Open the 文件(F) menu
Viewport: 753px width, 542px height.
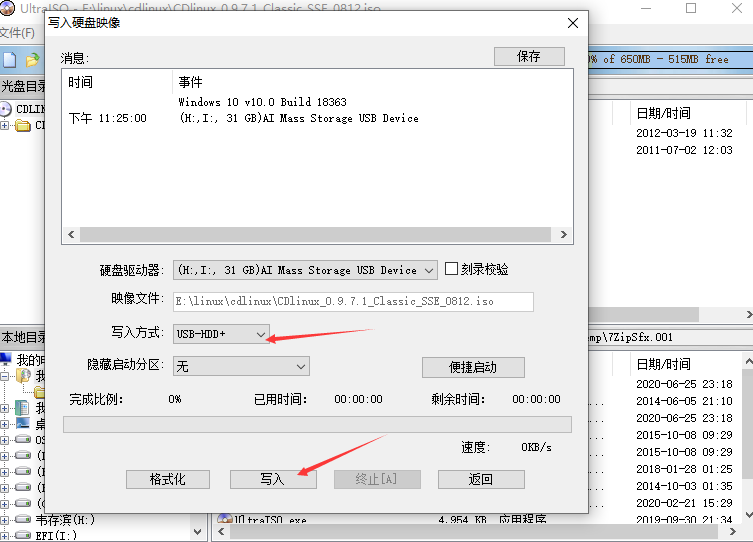tap(17, 33)
